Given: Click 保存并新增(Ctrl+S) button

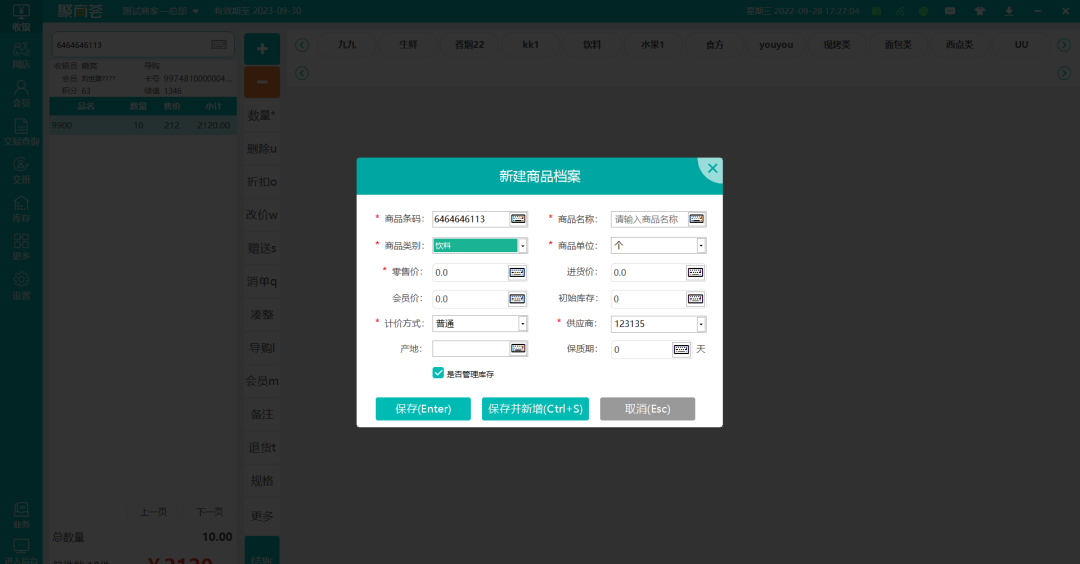Looking at the screenshot, I should pyautogui.click(x=535, y=409).
